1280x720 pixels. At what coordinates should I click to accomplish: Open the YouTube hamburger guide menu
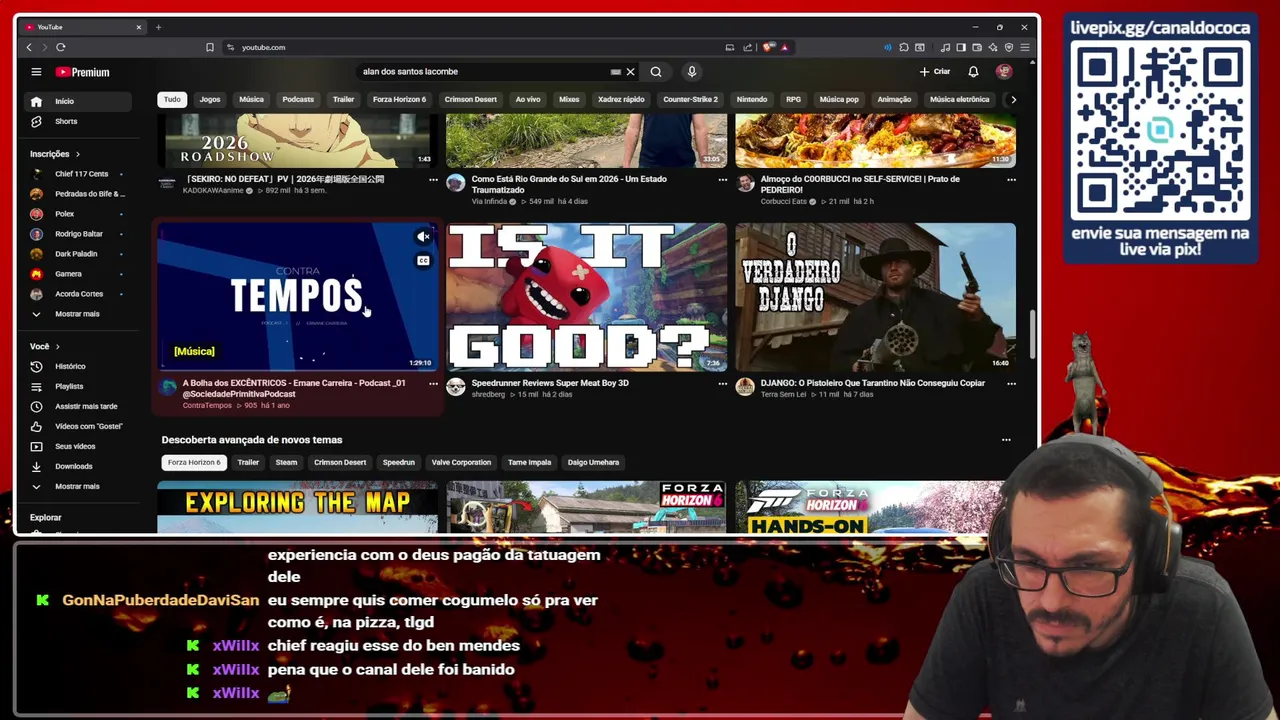pyautogui.click(x=36, y=72)
